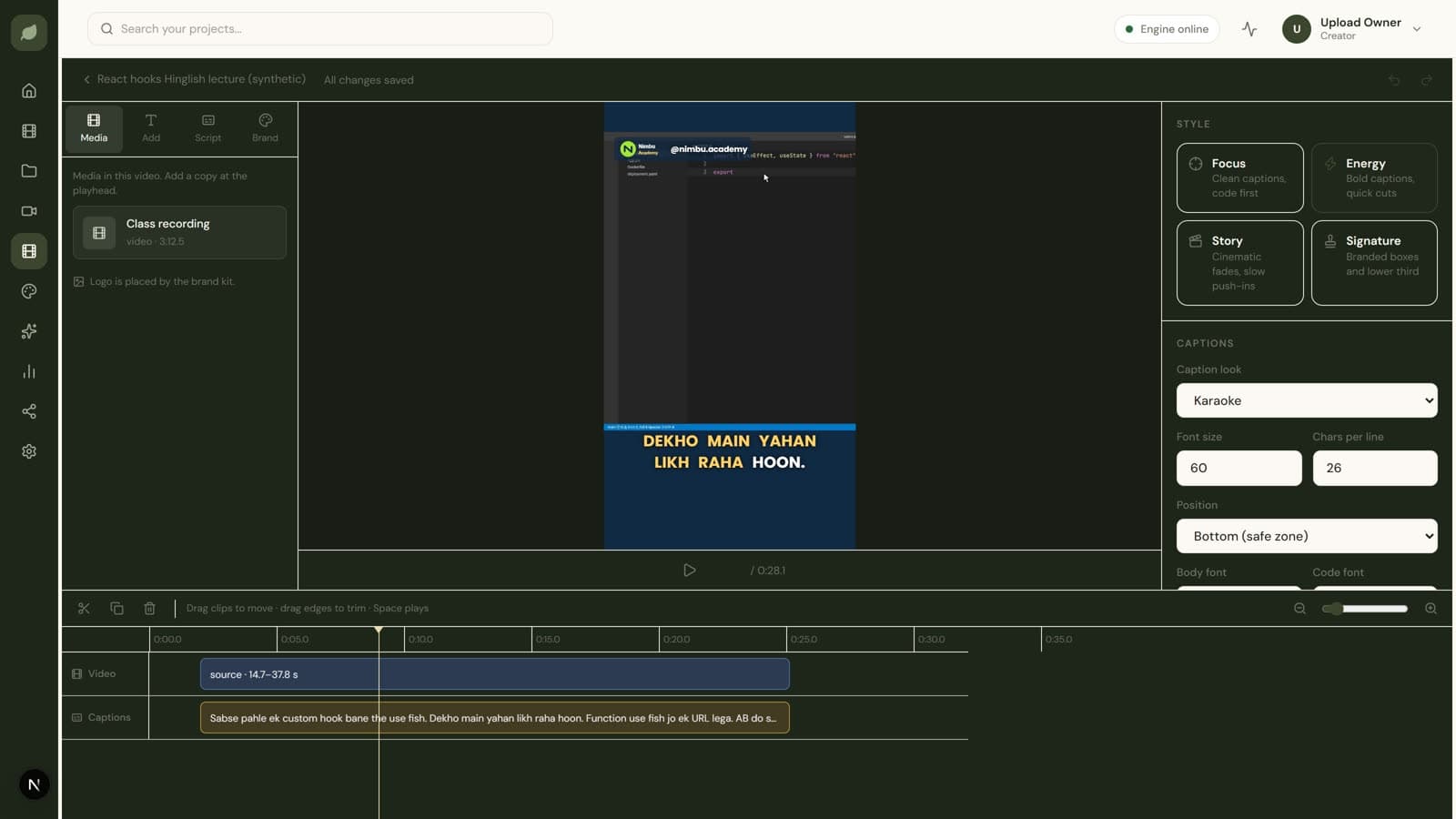
Task: Select the Focus style card
Action: click(x=1239, y=177)
